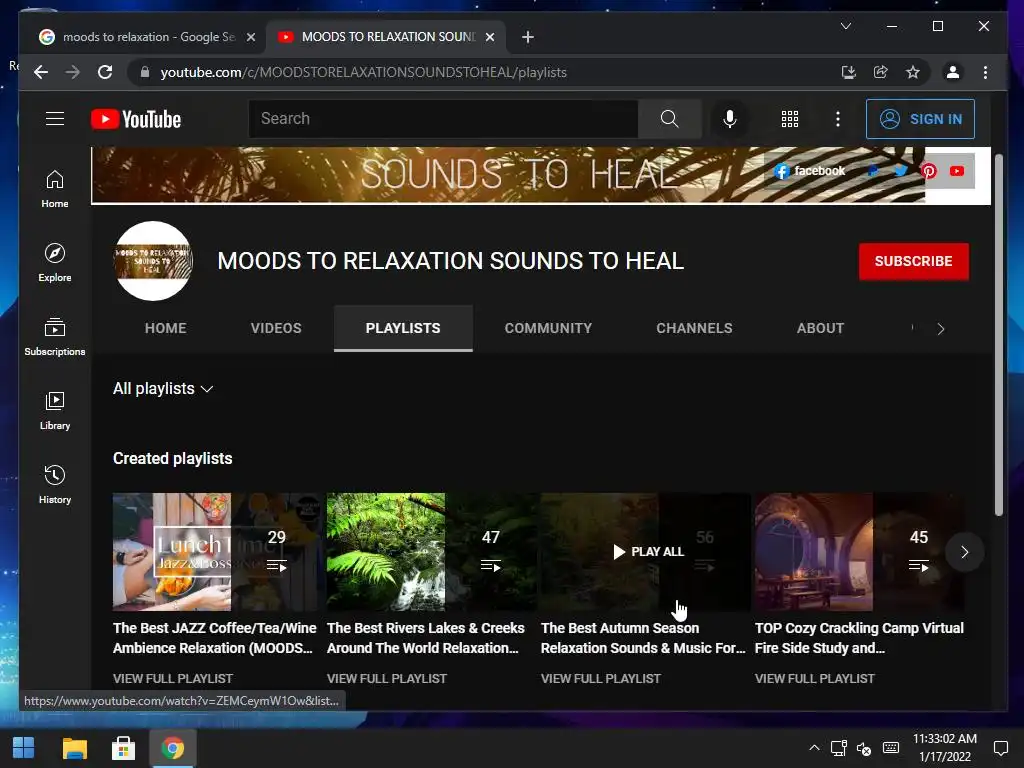Show hidden system tray icons
Image resolution: width=1024 pixels, height=768 pixels.
point(814,748)
